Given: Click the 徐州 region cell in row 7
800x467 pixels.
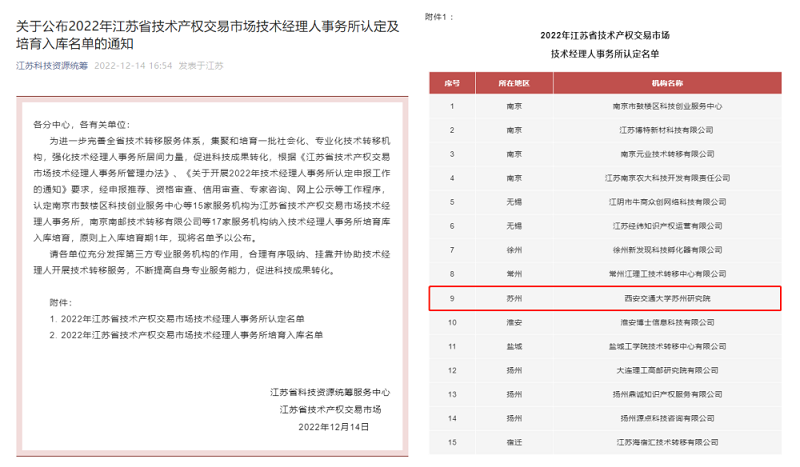Looking at the screenshot, I should point(514,250).
